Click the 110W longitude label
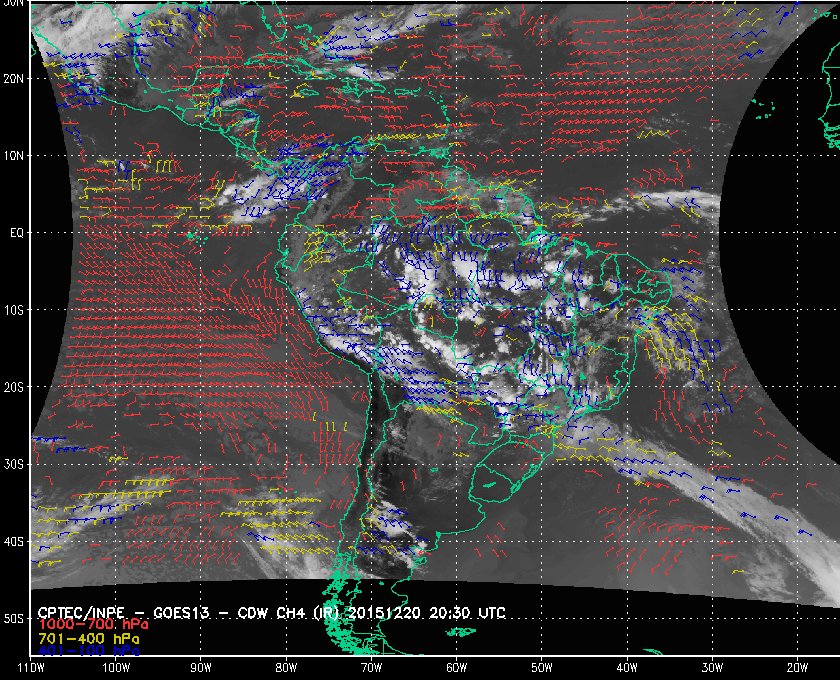840x680 pixels. 31,668
